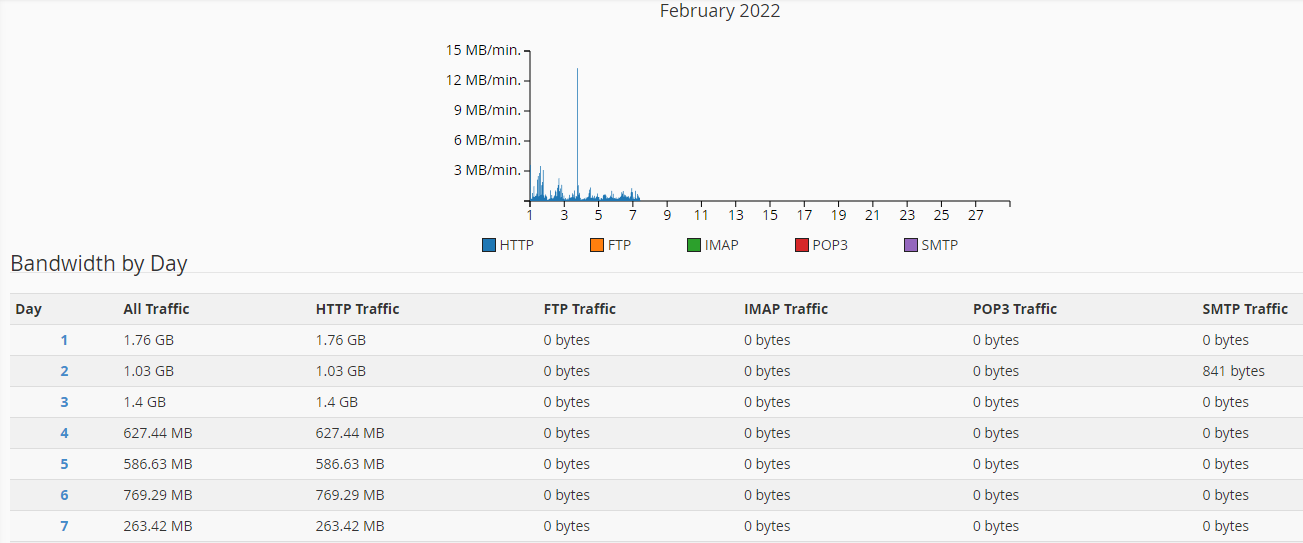Open the Day 7 bandwidth link
1303x543 pixels.
point(64,526)
